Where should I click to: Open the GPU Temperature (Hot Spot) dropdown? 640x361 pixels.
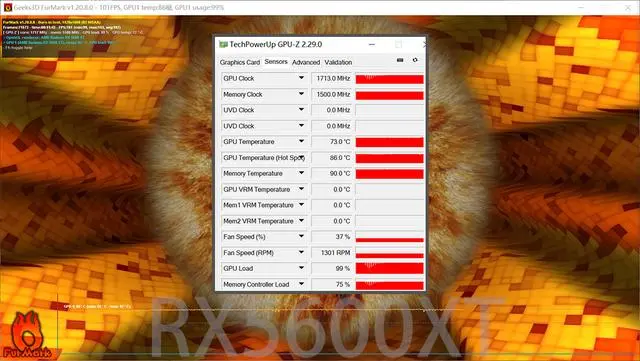point(302,157)
